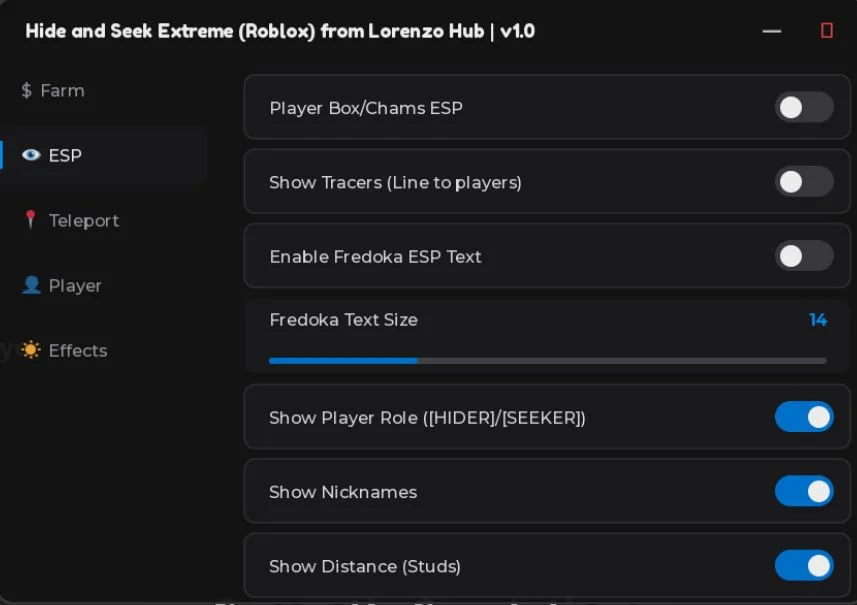Viewport: 857px width, 605px height.
Task: Disable Show Player Role toggle
Action: [x=804, y=417]
